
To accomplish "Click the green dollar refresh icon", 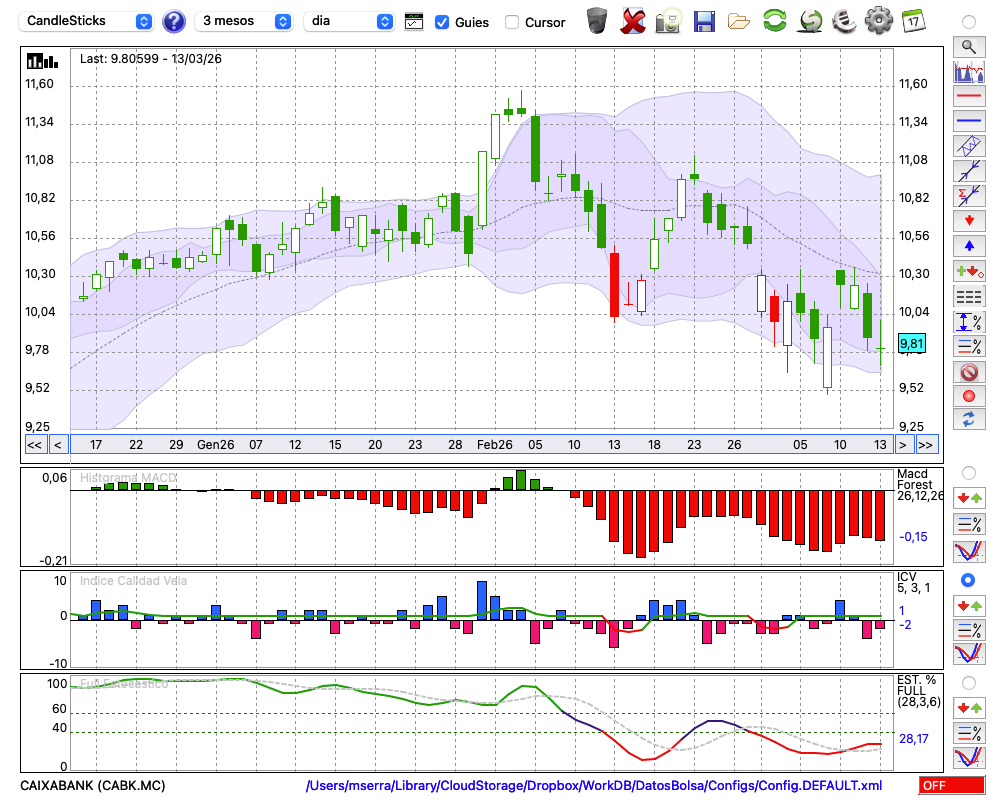I will 810,21.
